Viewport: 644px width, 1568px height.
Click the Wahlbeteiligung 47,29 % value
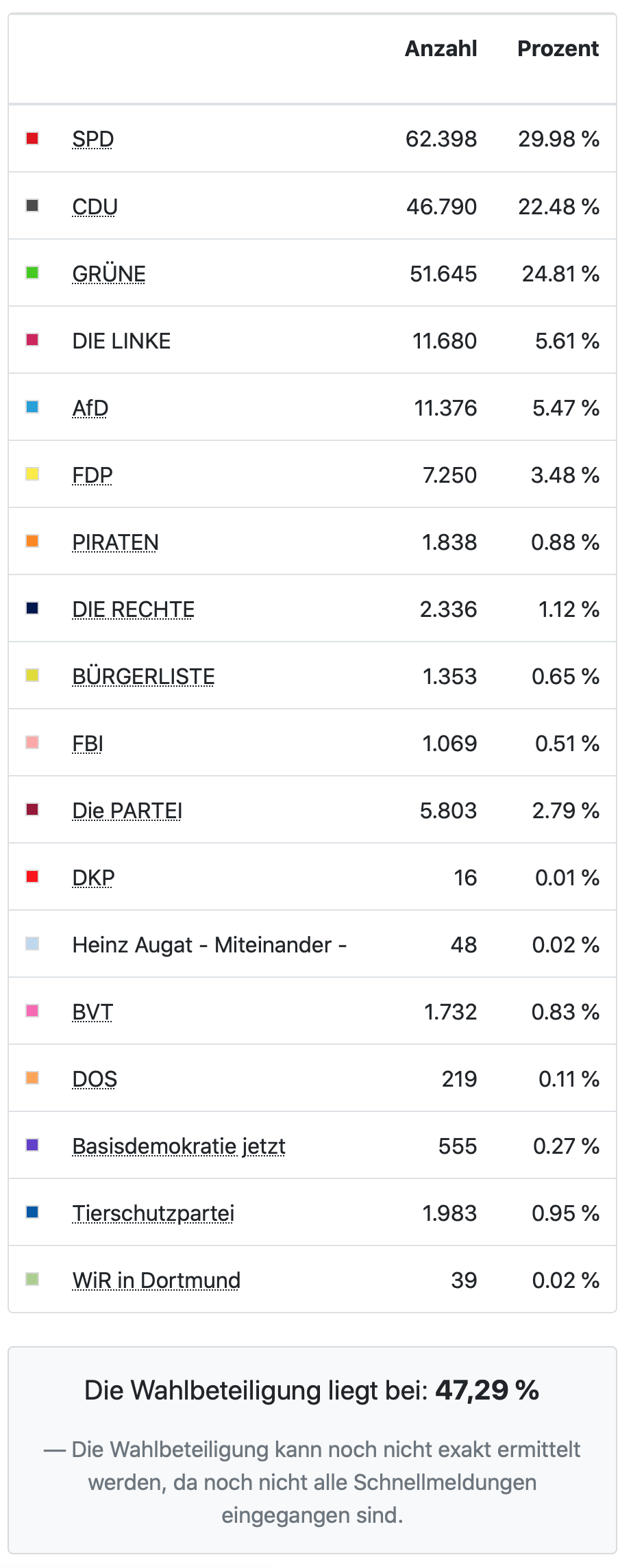coord(487,1391)
